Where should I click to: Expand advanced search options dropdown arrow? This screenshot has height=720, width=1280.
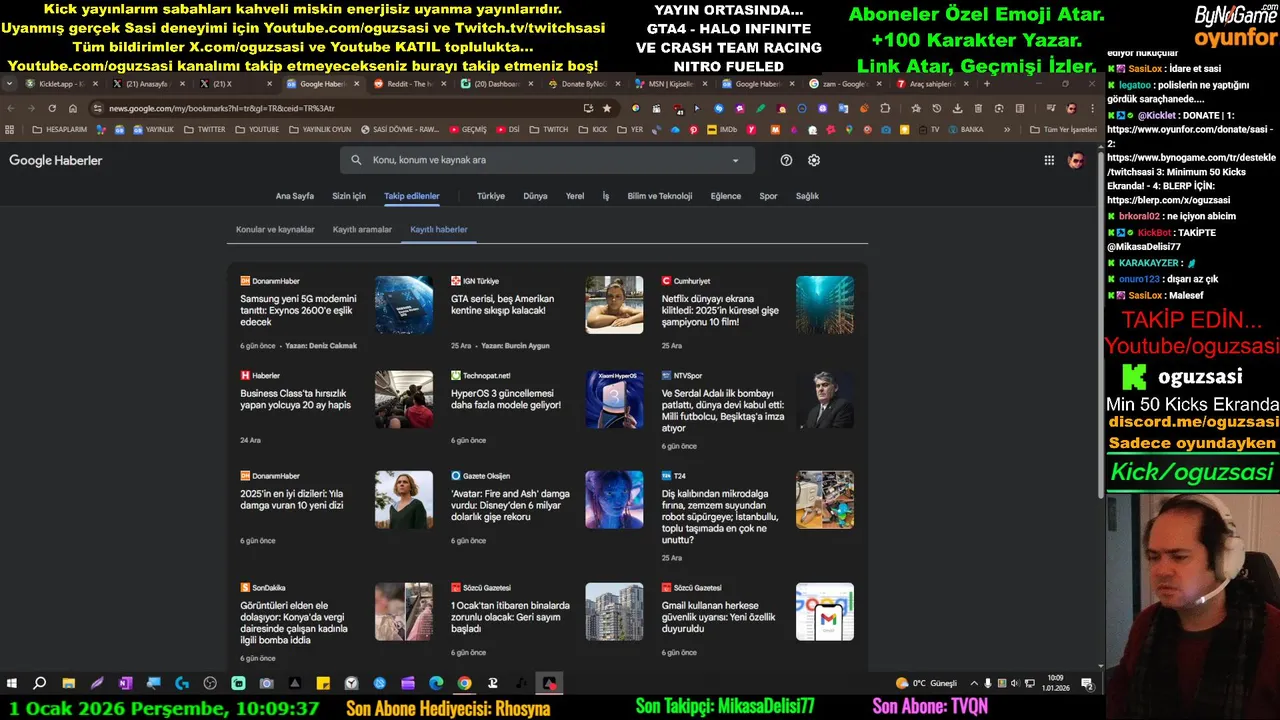click(735, 160)
